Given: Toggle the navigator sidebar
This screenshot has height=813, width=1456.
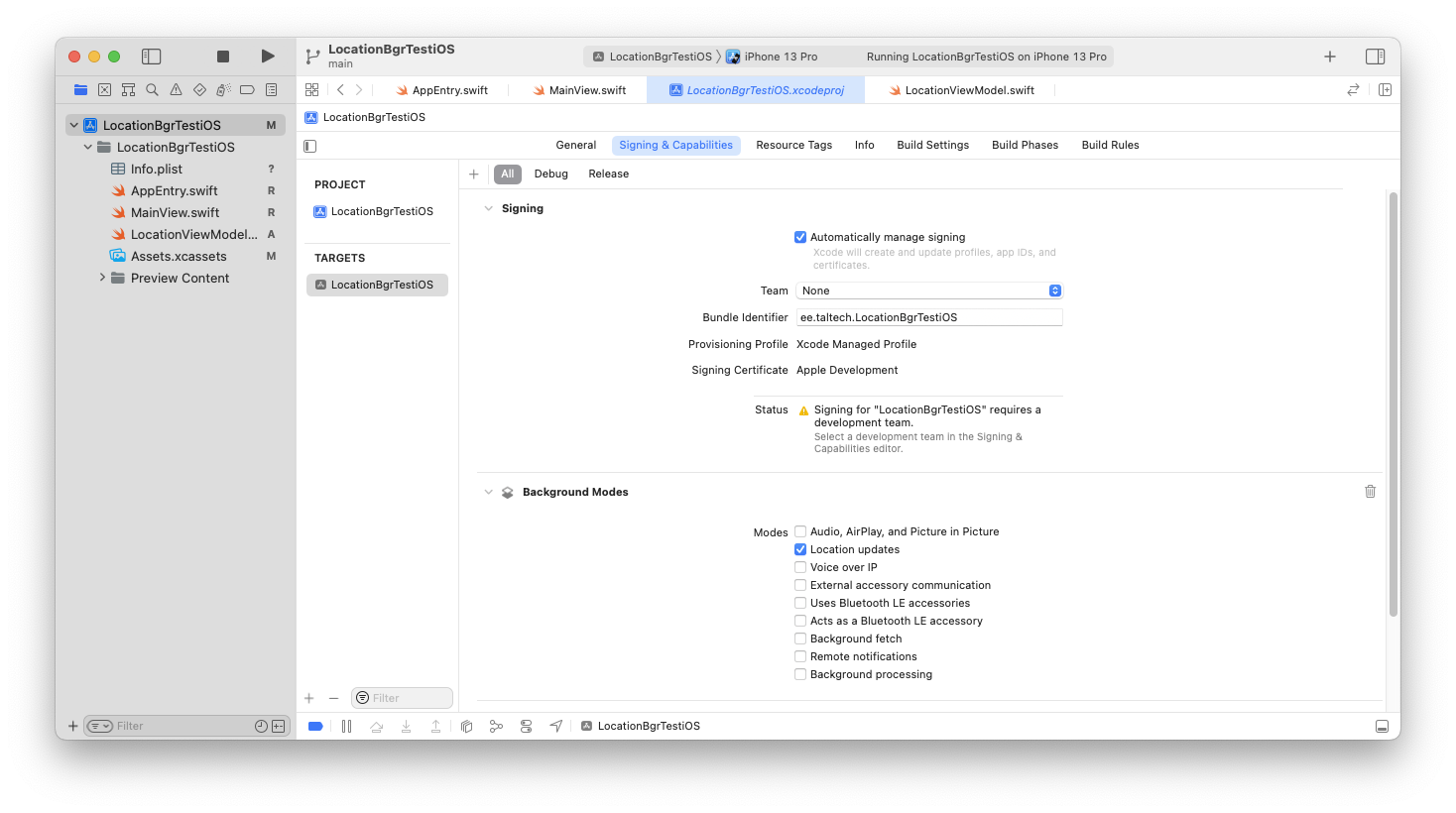Looking at the screenshot, I should [151, 57].
